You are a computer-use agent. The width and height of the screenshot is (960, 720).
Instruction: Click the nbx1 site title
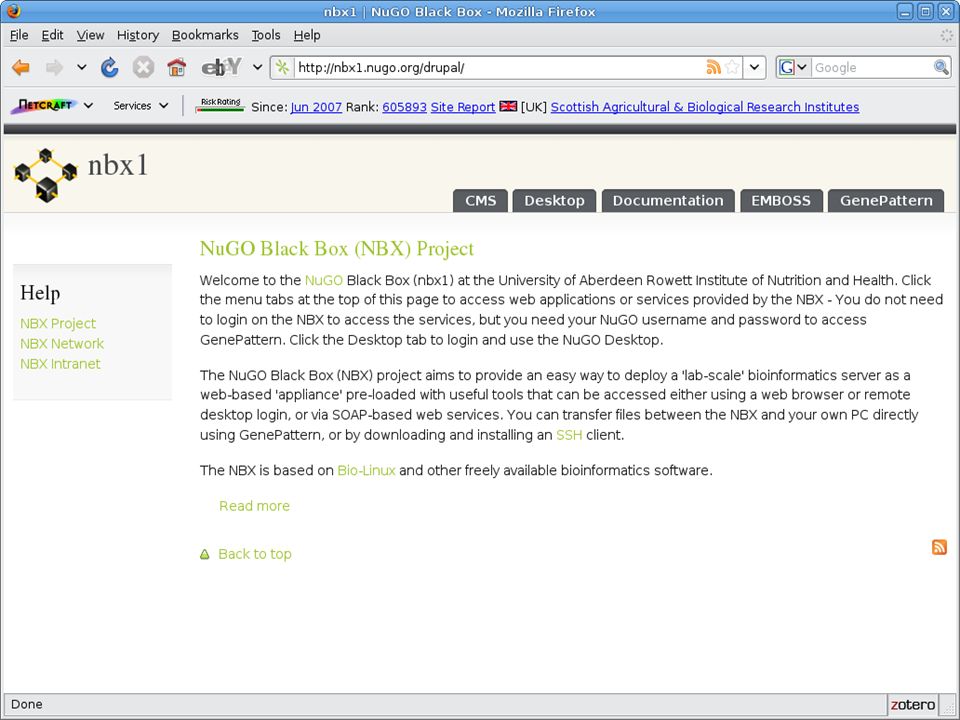(118, 165)
